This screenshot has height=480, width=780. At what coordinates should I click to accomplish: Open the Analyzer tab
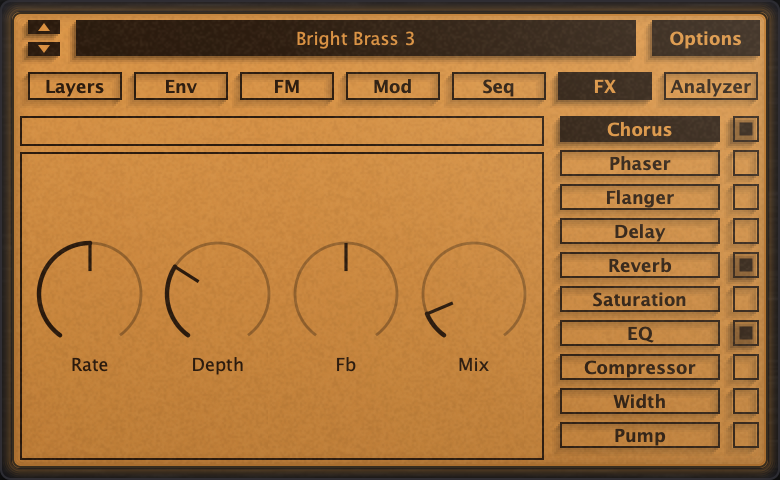[x=710, y=87]
